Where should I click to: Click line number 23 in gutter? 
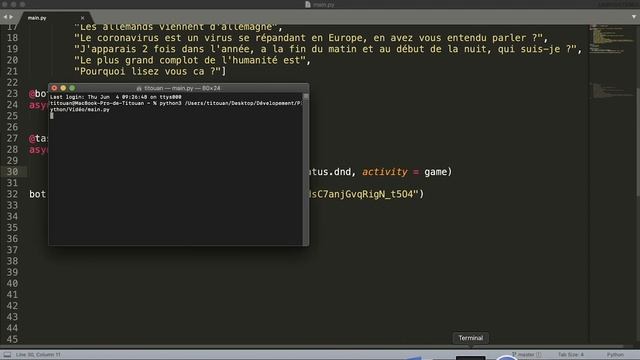tap(12, 94)
